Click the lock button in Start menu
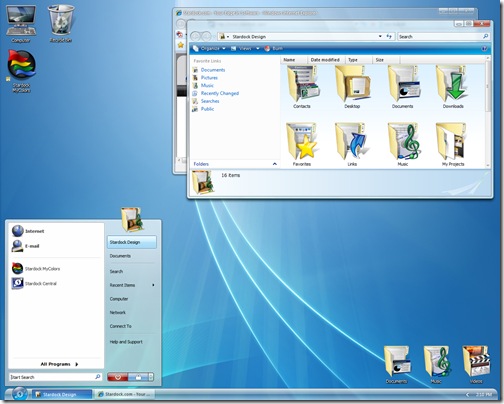The width and height of the screenshot is (504, 404). (x=138, y=377)
